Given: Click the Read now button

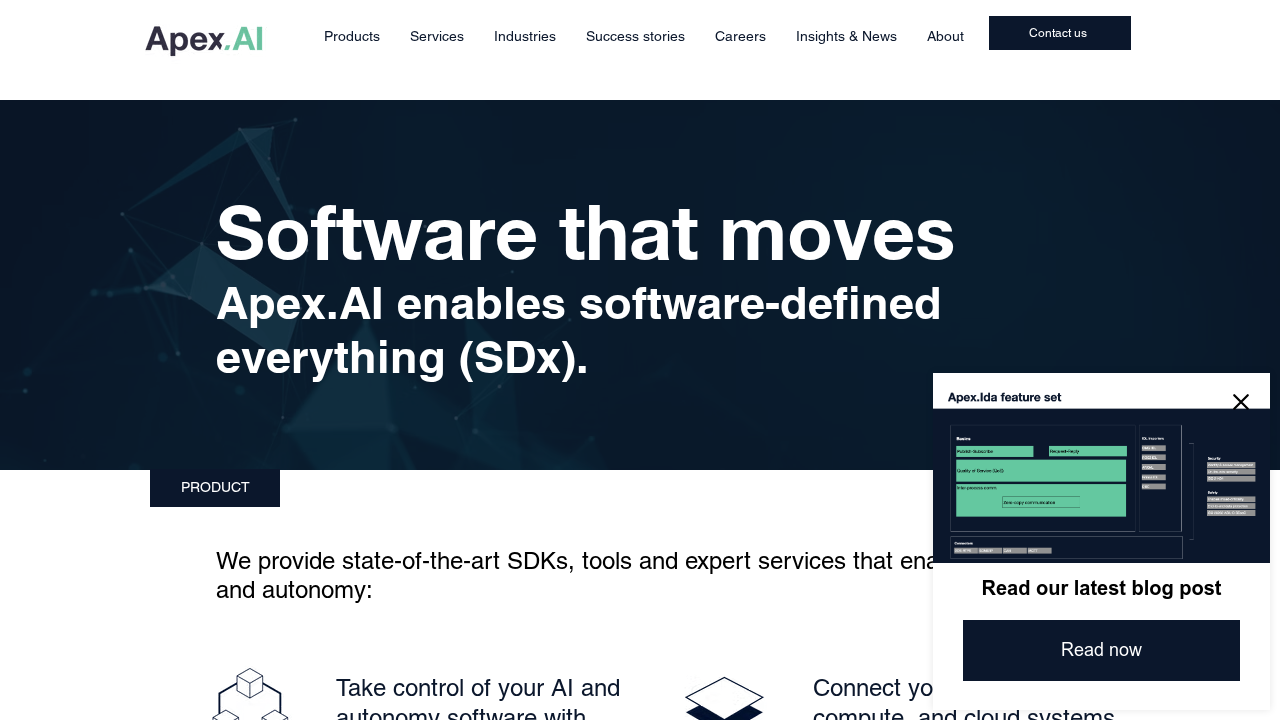Looking at the screenshot, I should [x=1101, y=650].
